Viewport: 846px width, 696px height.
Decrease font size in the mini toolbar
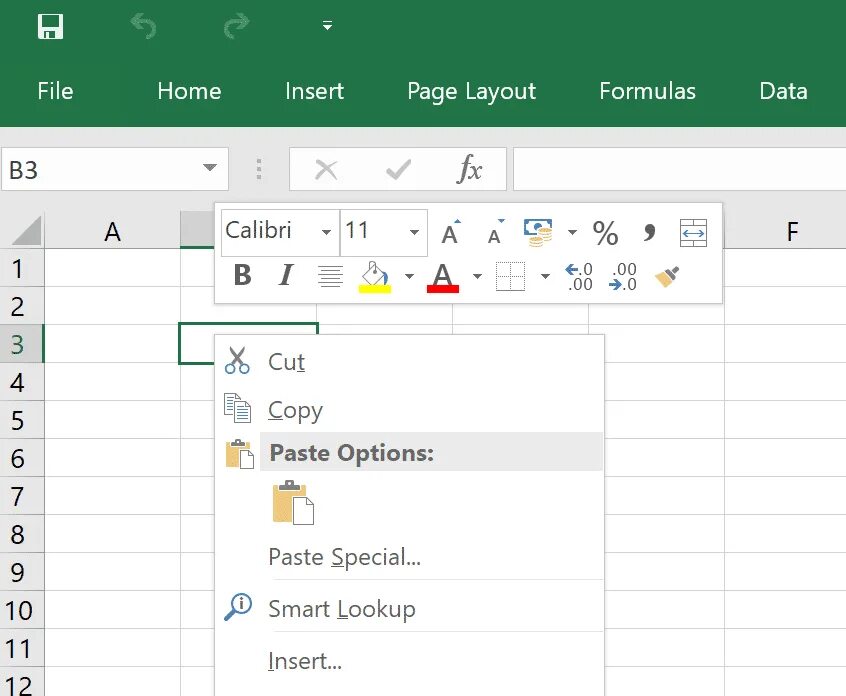point(495,233)
